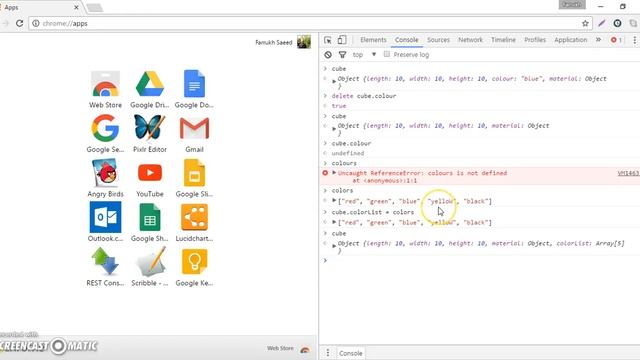Launch the Outlook.com app
This screenshot has height=360, width=640.
(x=105, y=223)
